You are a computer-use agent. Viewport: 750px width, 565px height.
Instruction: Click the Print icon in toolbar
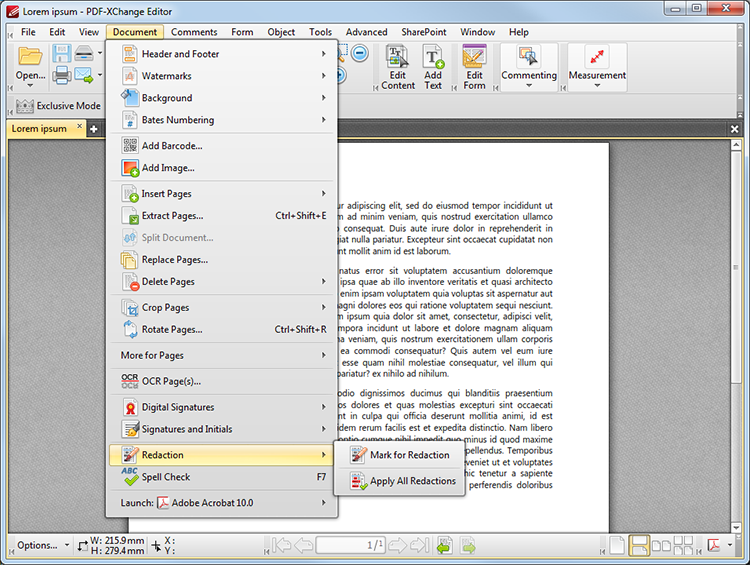(x=61, y=76)
